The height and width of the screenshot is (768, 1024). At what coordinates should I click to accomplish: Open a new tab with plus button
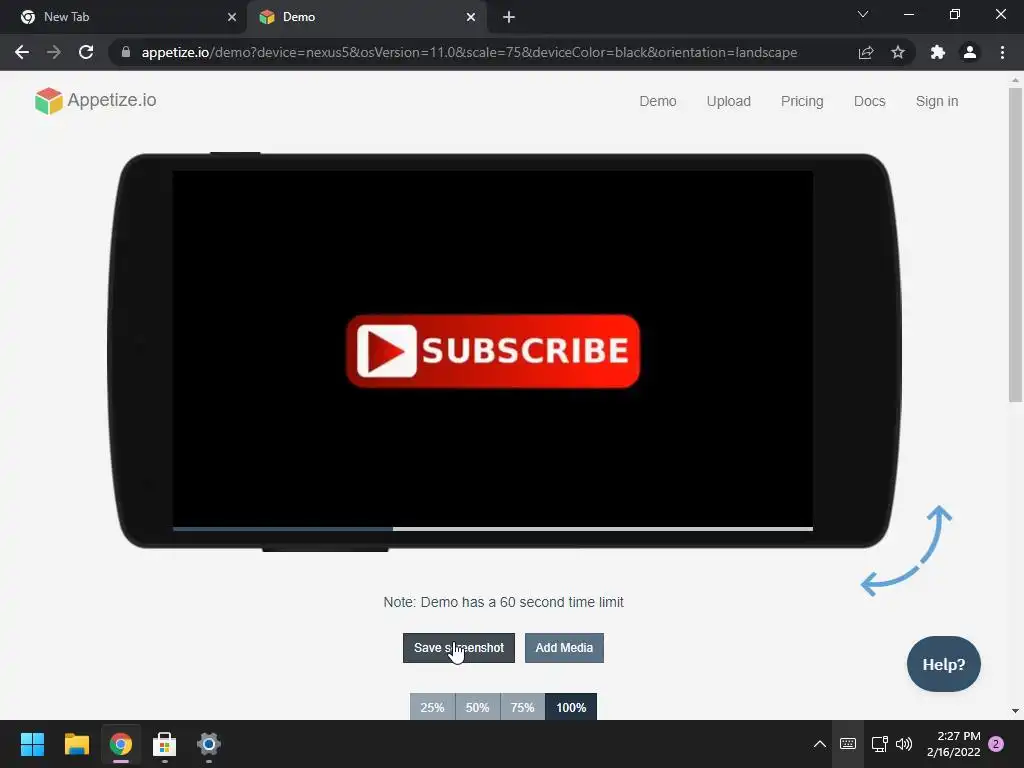coord(509,17)
